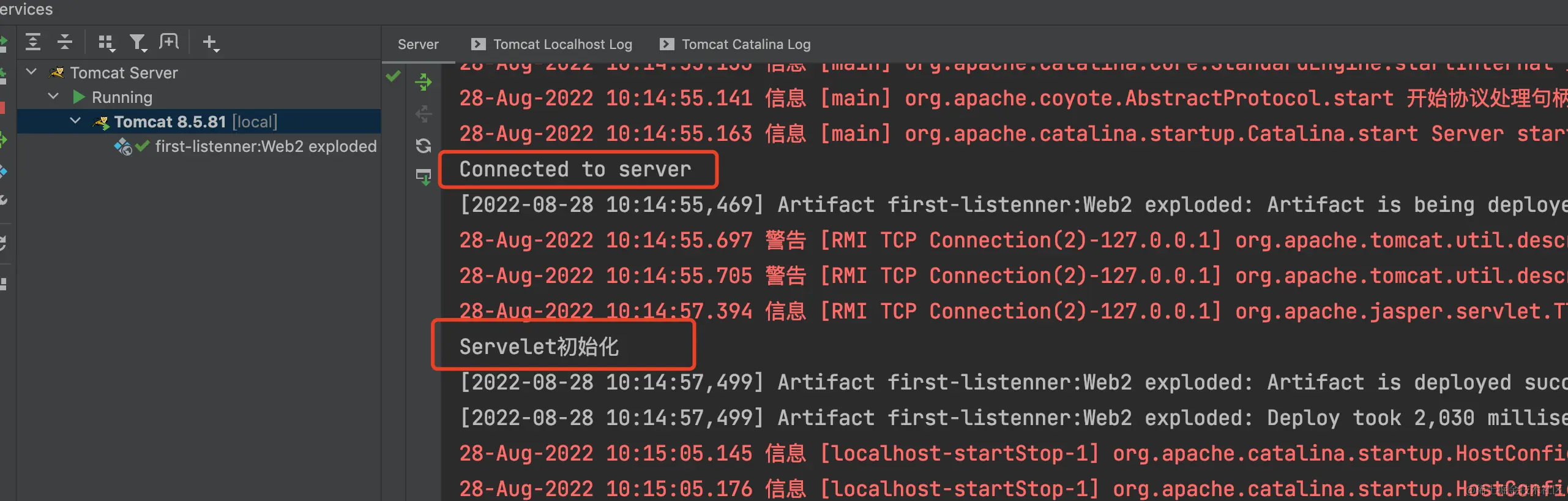
Task: Click the Collapse All toolbar icon
Action: click(x=64, y=42)
